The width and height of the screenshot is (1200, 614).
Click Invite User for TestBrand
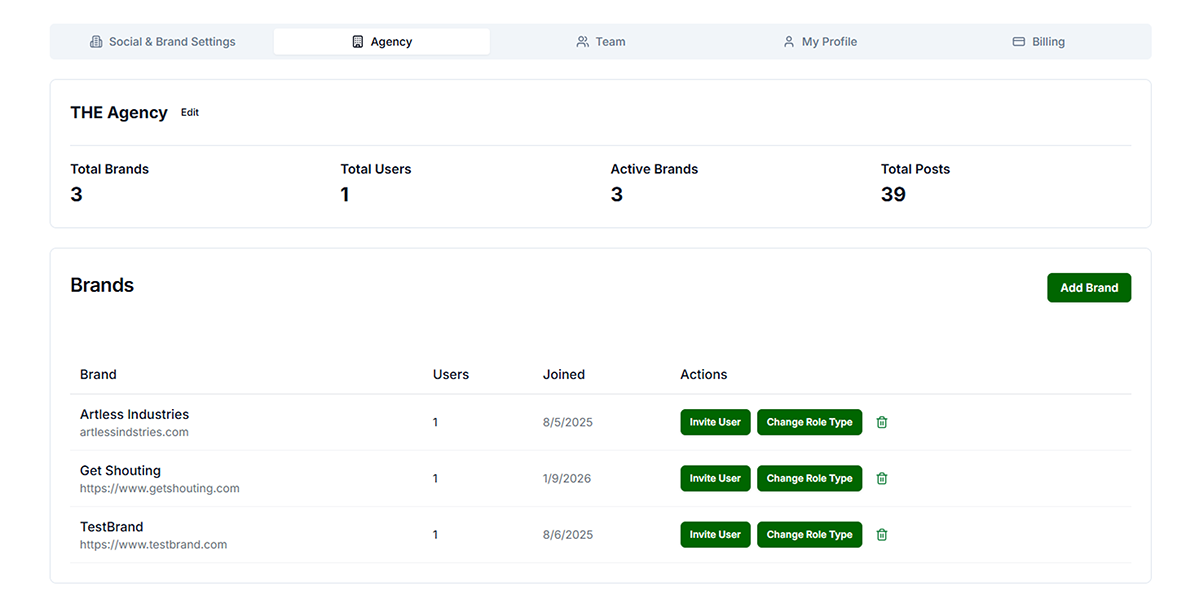tap(715, 534)
